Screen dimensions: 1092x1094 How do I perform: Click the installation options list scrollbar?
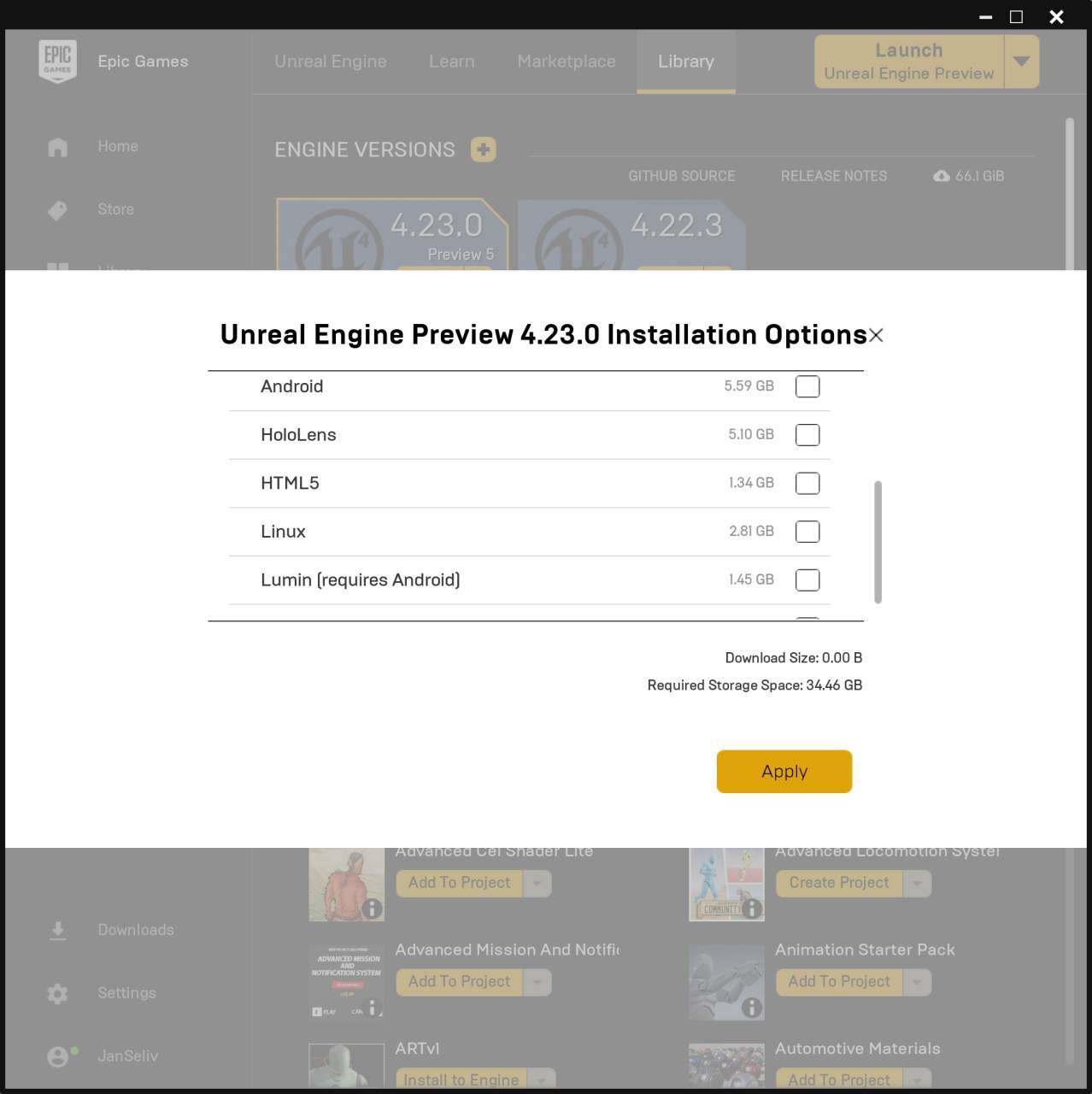tap(878, 542)
